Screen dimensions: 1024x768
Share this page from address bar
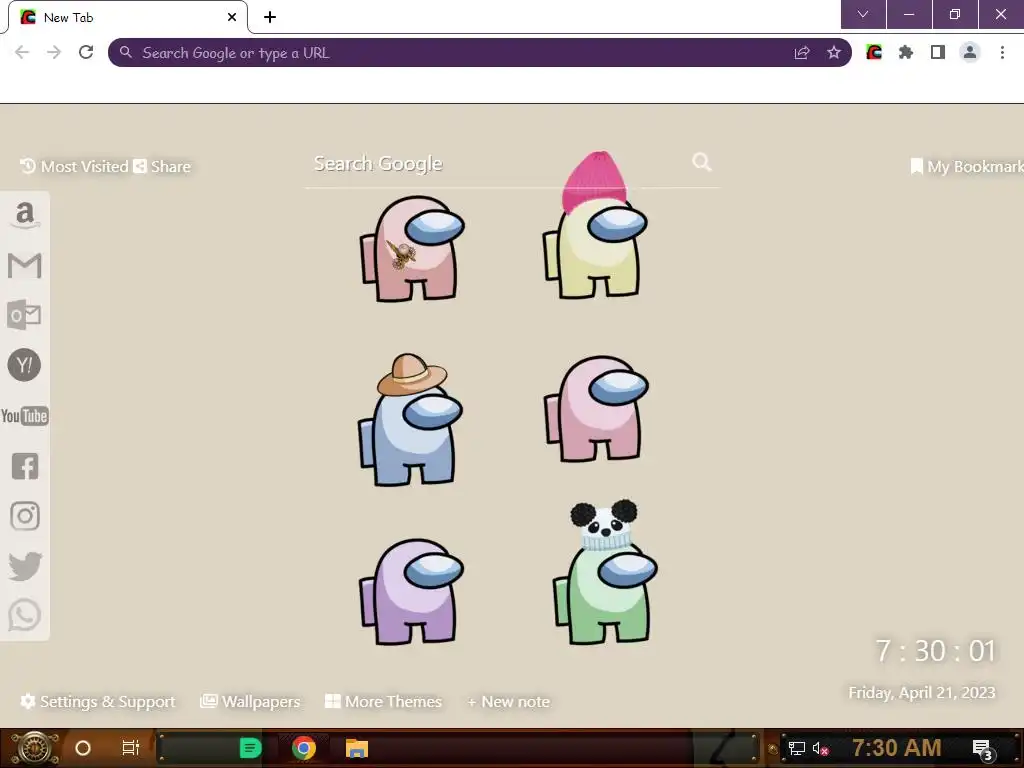[802, 53]
